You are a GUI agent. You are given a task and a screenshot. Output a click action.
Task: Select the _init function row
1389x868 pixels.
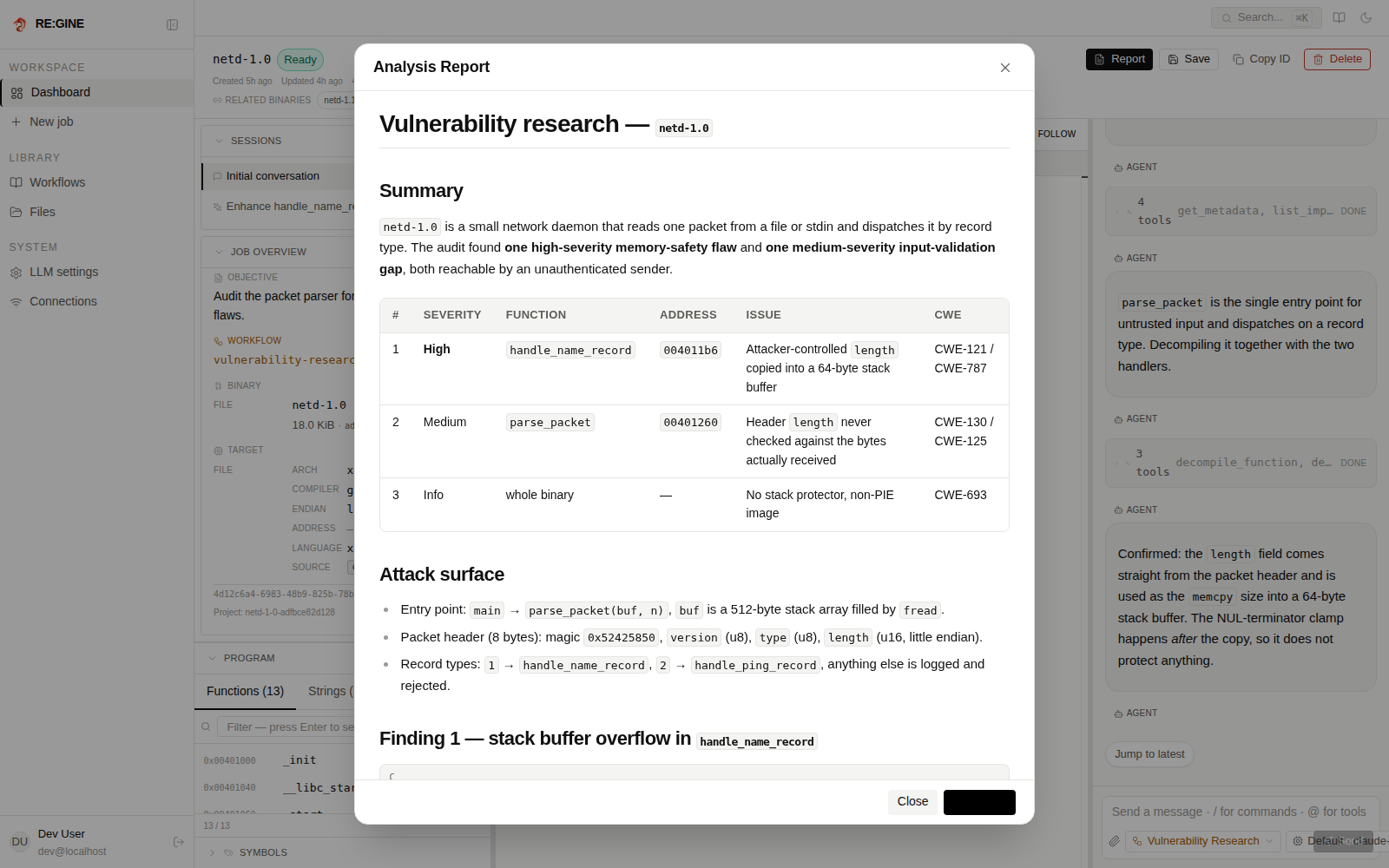point(274,760)
